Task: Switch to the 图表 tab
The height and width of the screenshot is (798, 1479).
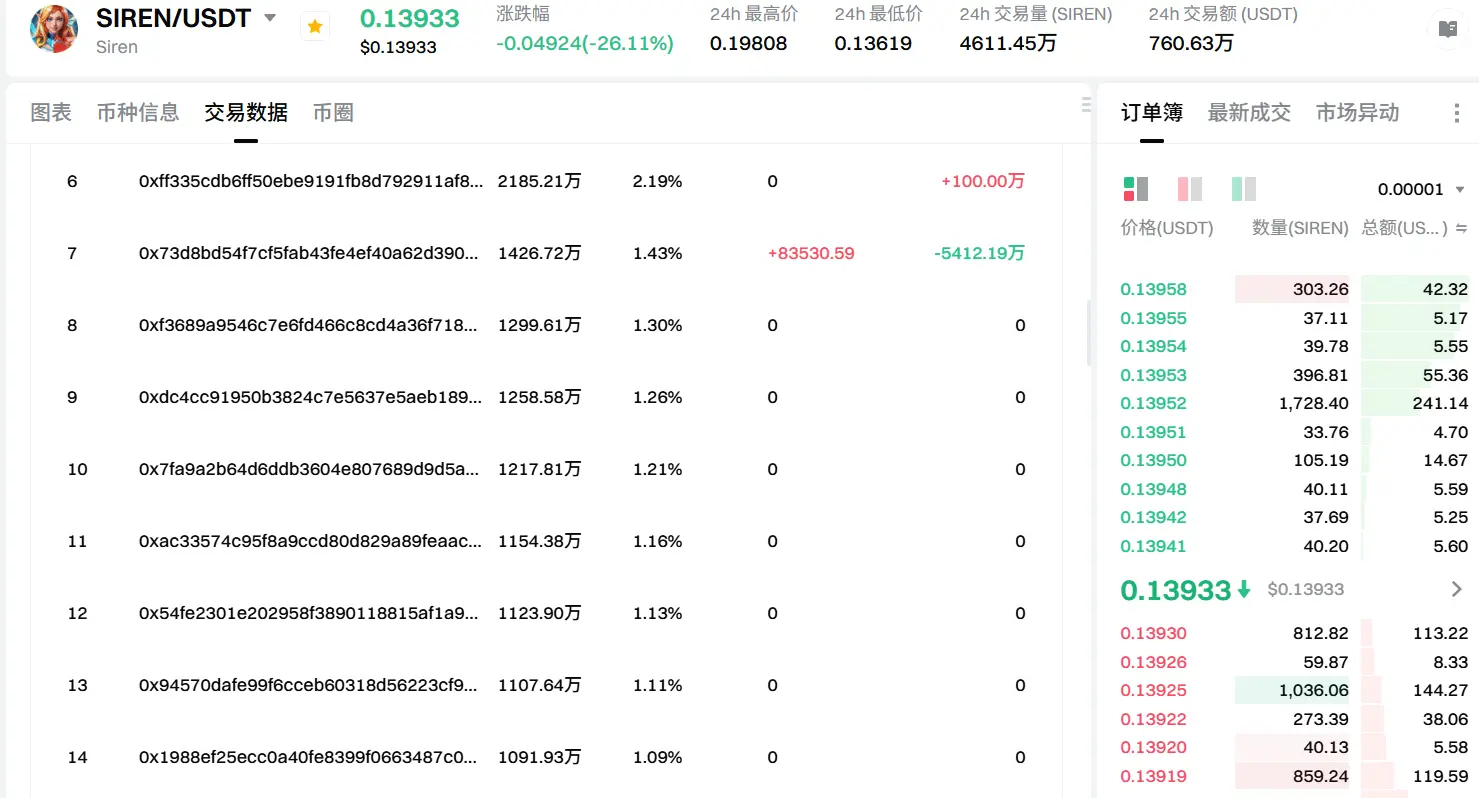Action: click(x=51, y=113)
